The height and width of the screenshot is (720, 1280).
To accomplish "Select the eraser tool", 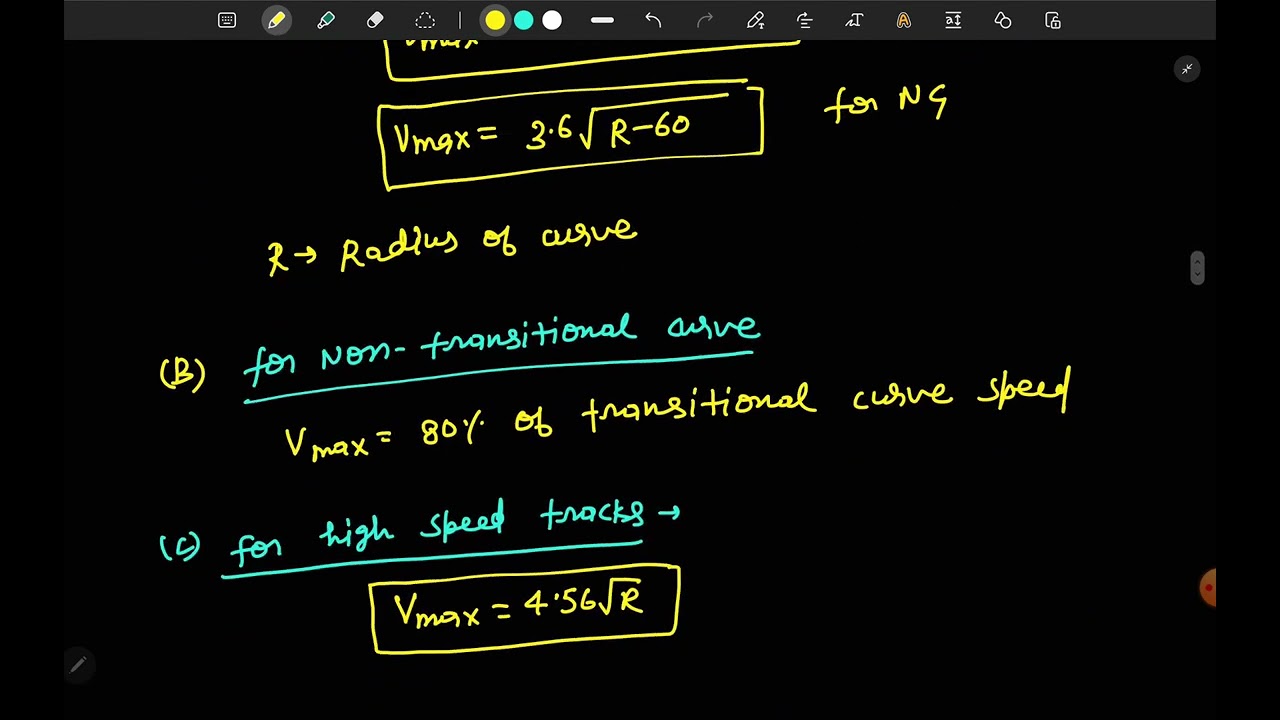I will 375,20.
